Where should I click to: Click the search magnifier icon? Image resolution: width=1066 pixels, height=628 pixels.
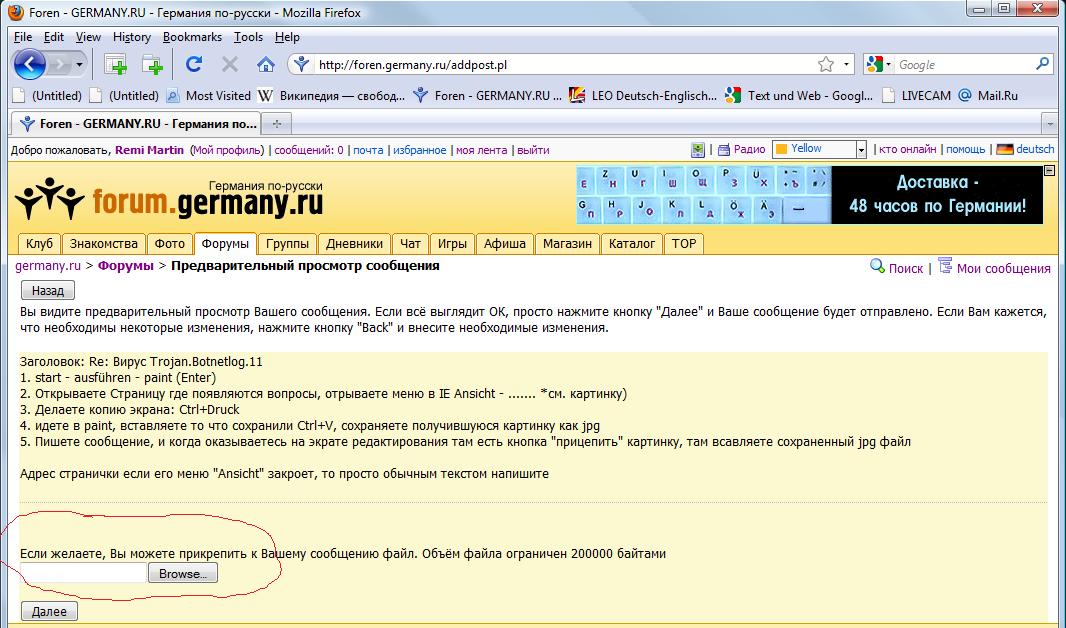[x=1042, y=65]
